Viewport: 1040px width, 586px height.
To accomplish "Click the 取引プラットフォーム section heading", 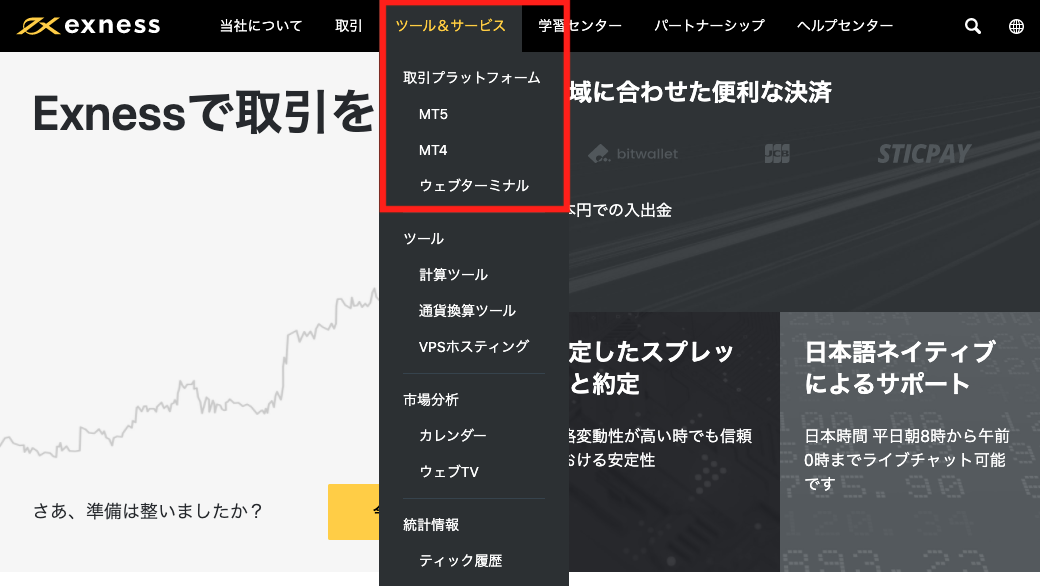I will 472,78.
